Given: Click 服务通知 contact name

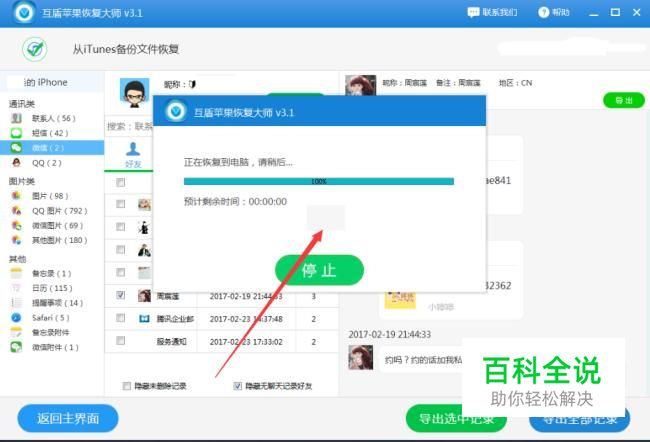Looking at the screenshot, I should (x=171, y=342).
